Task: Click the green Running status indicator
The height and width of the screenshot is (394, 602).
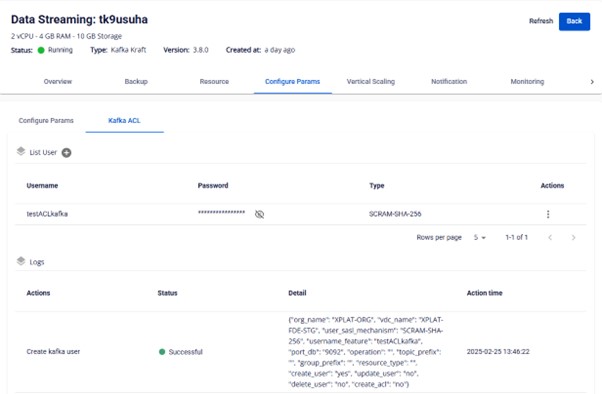Action: click(x=41, y=50)
